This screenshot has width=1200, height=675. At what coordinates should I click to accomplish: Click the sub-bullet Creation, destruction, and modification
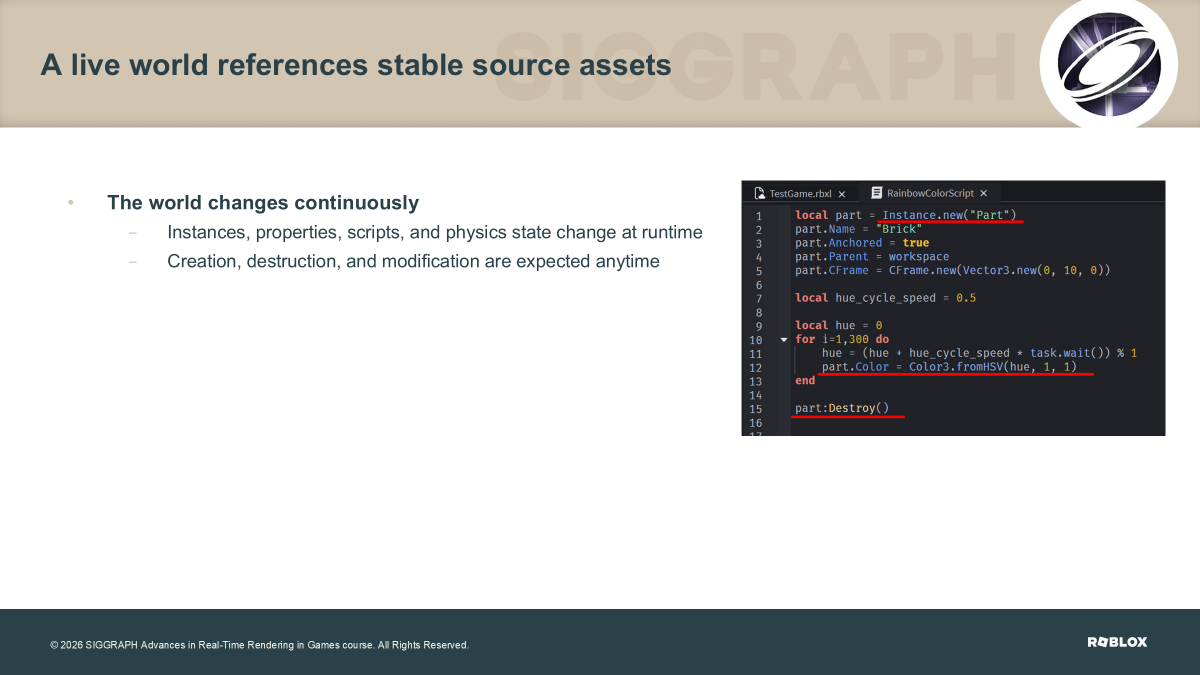(x=413, y=262)
